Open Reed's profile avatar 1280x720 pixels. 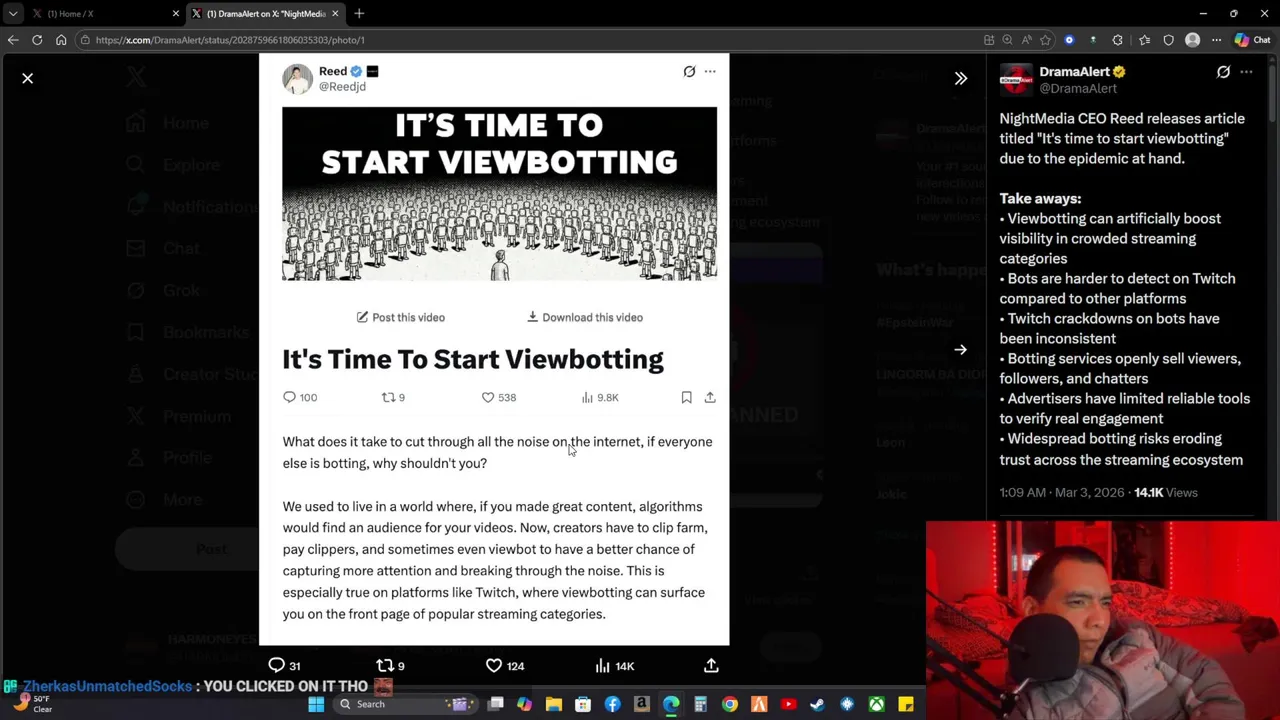point(297,78)
